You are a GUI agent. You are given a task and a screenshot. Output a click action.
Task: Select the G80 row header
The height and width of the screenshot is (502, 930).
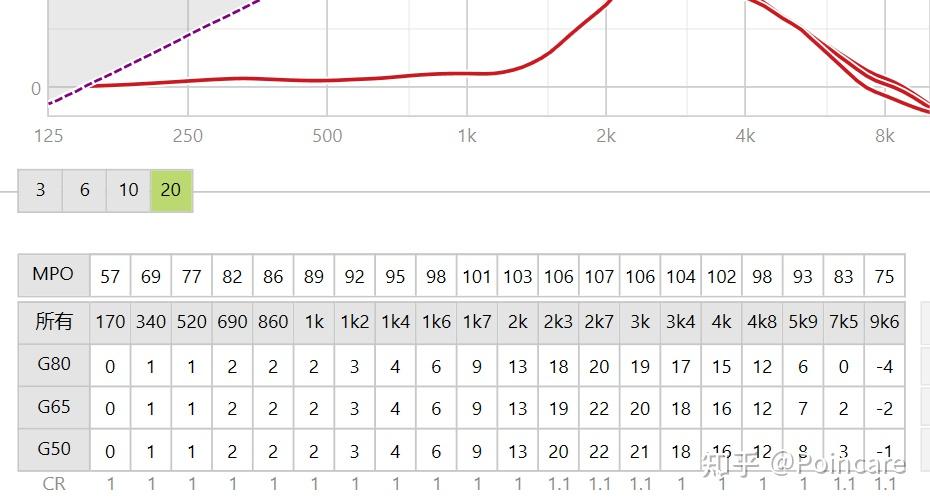[x=53, y=365]
